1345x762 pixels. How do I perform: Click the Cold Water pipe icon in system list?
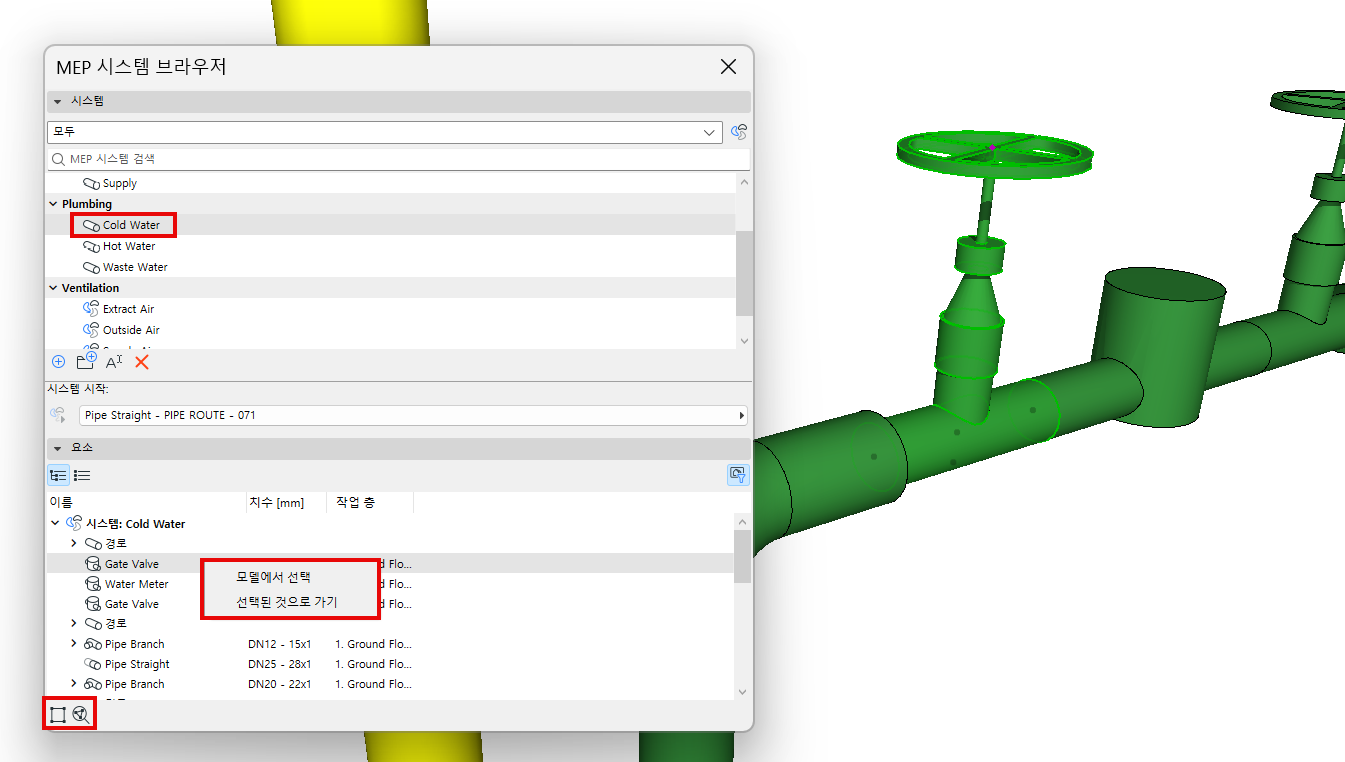click(x=92, y=226)
